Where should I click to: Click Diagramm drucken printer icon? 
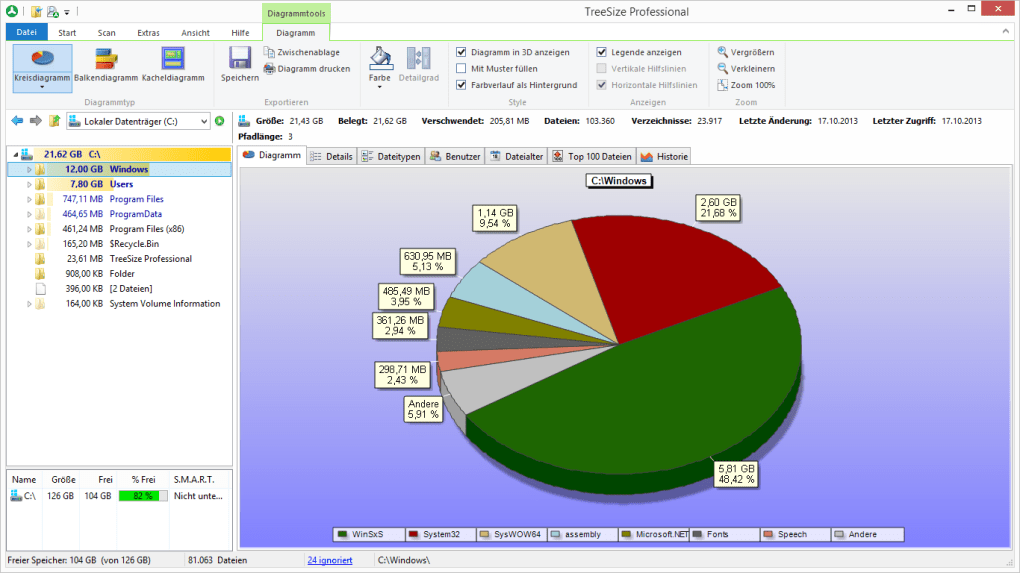pos(269,68)
